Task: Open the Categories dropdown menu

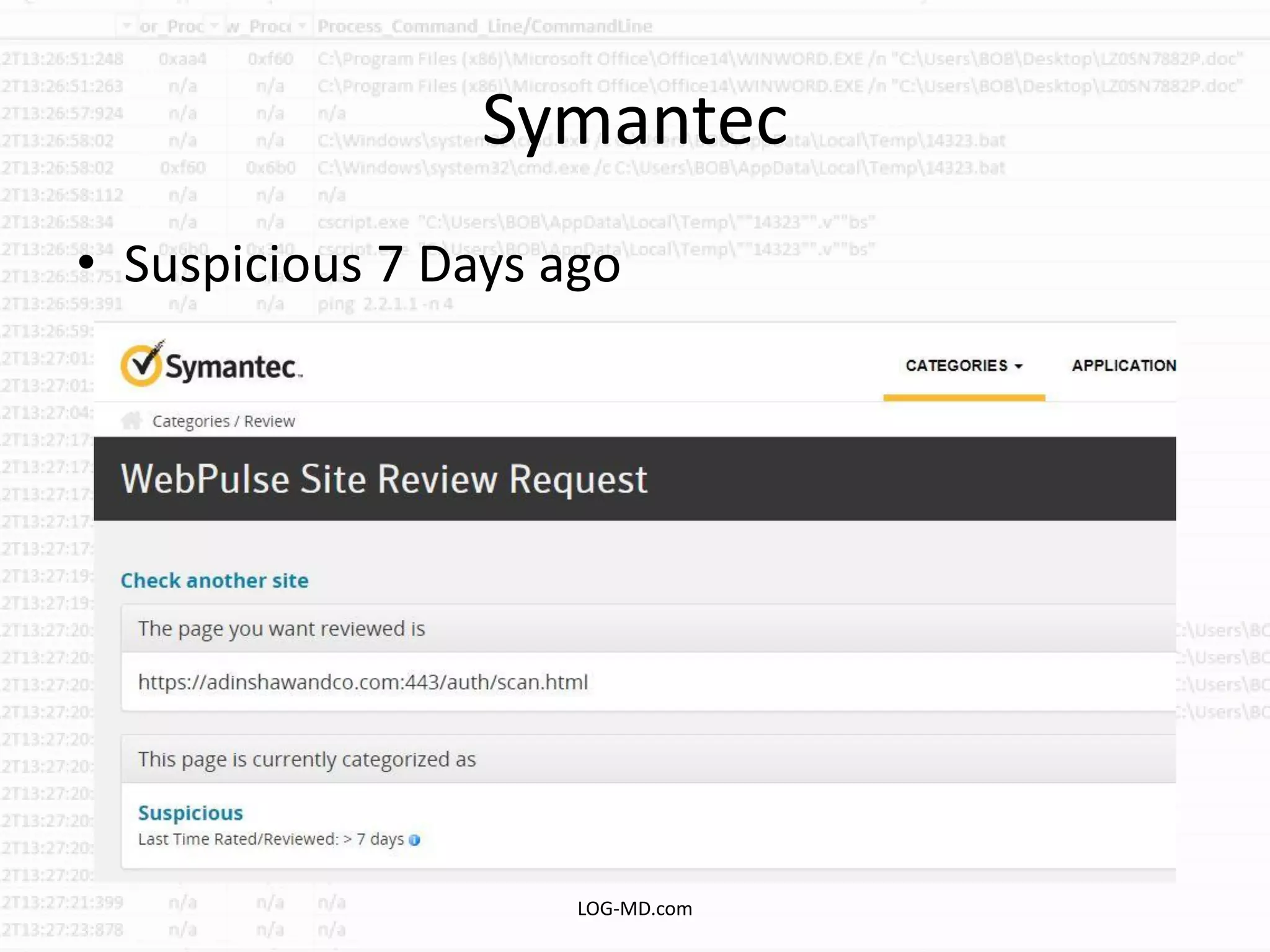Action: 964,366
